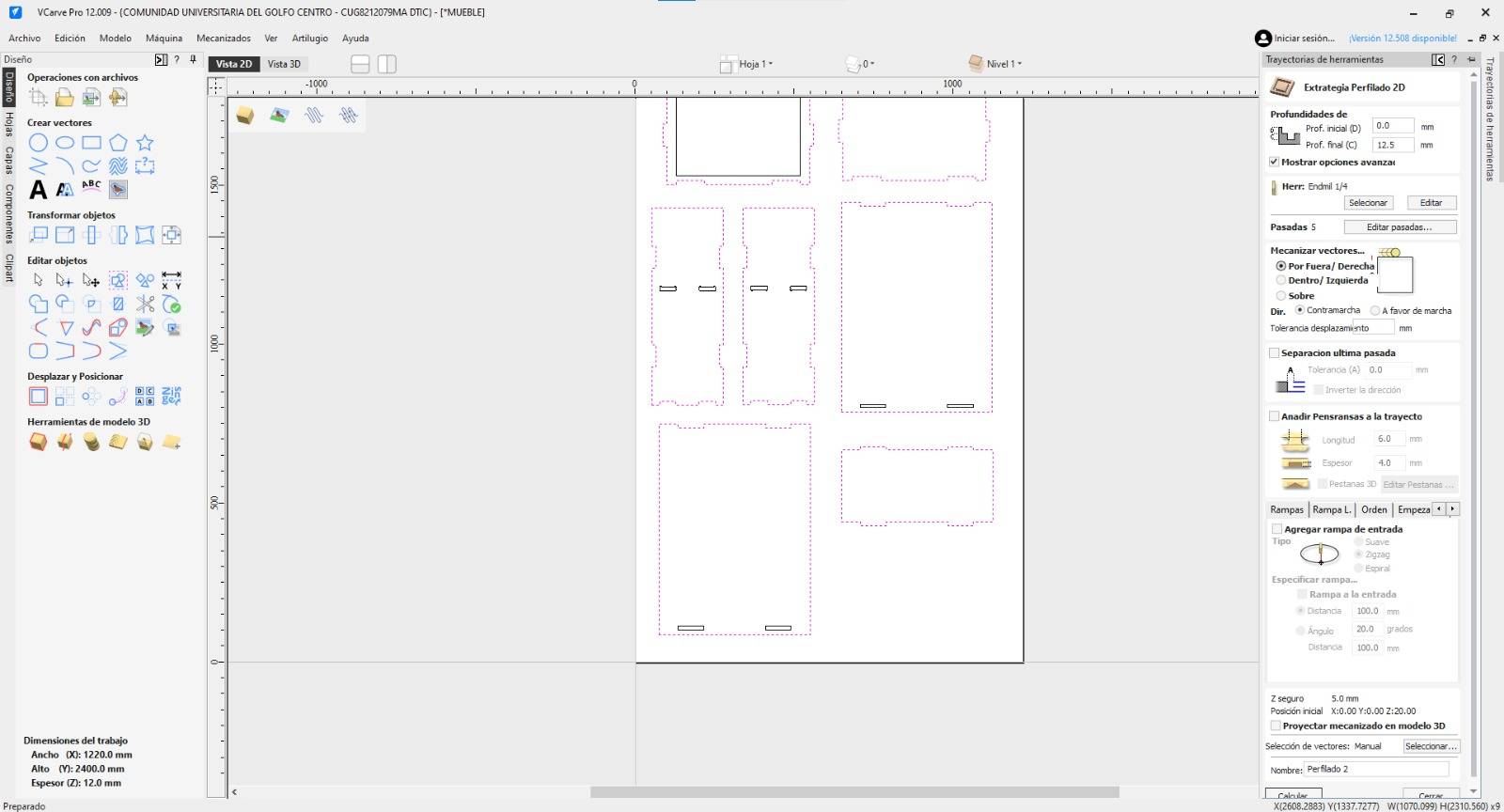Click the red square alignment tool in Desplazar y Posicionar
Screen dimensions: 1504x812
(38, 396)
